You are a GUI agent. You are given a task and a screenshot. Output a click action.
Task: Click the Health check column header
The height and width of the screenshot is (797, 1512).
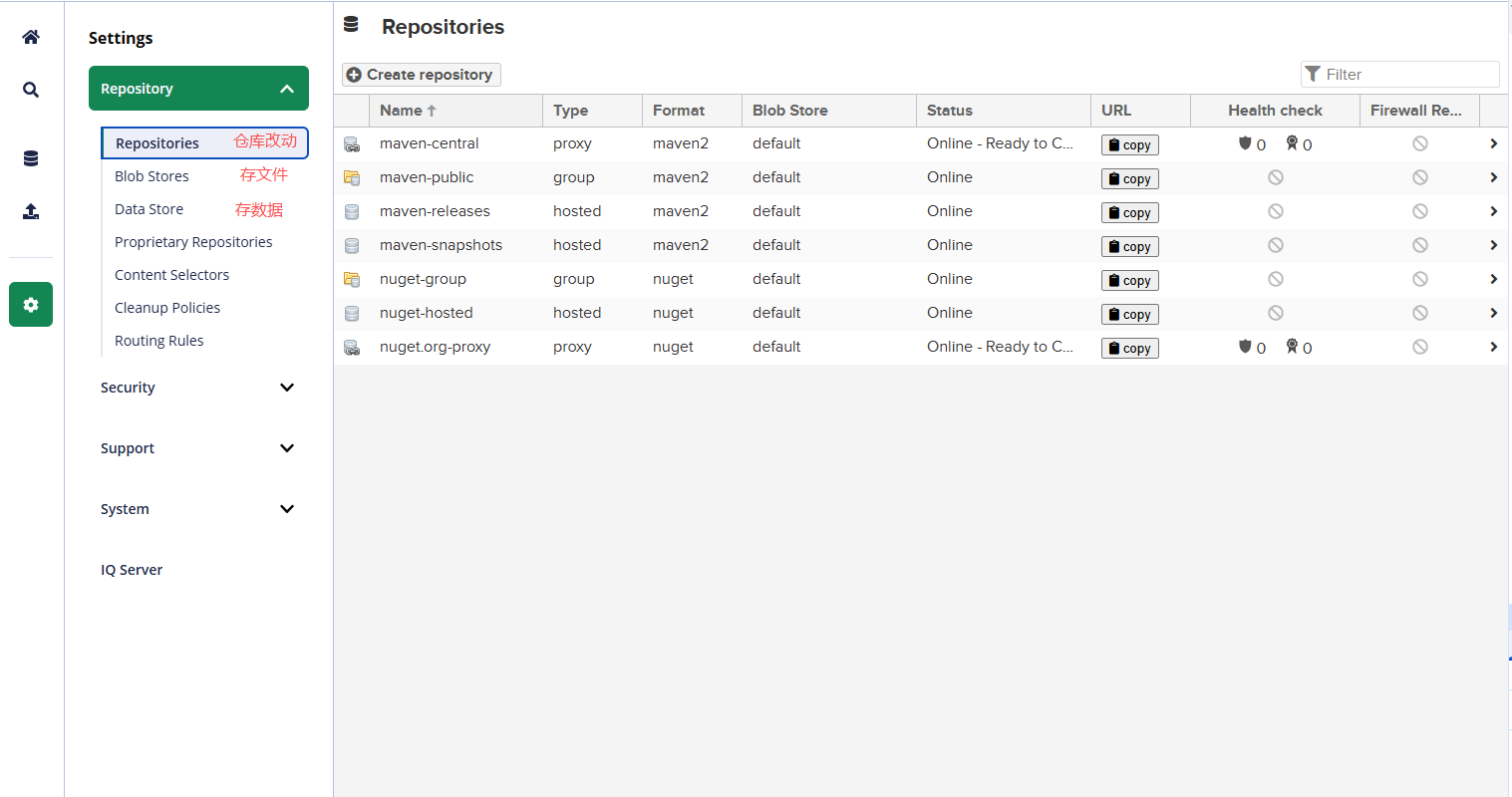click(1275, 111)
